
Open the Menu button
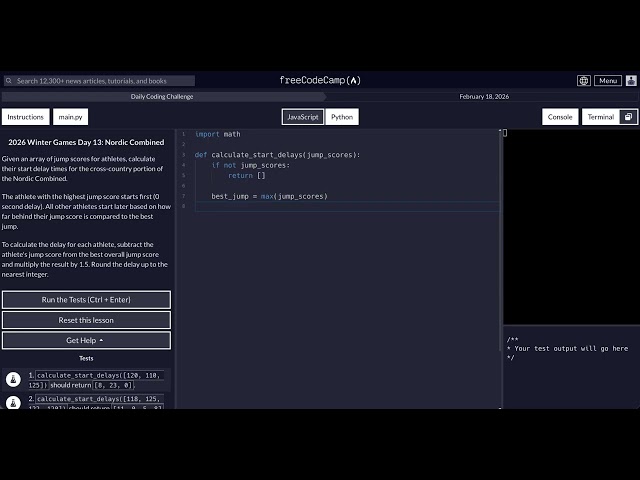point(608,81)
